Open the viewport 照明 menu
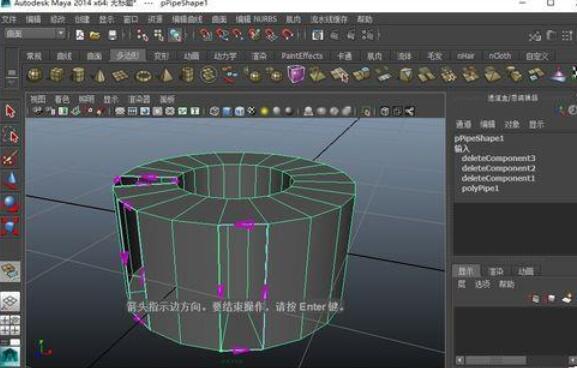 pos(86,99)
